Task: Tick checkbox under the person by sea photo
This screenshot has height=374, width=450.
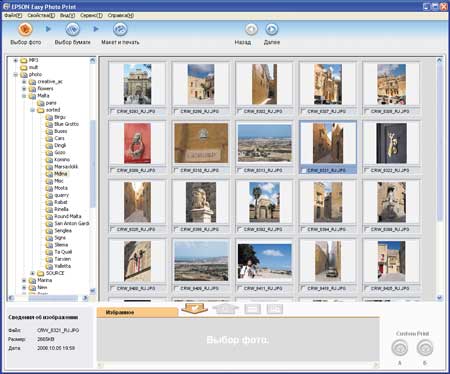Action: (x=240, y=288)
